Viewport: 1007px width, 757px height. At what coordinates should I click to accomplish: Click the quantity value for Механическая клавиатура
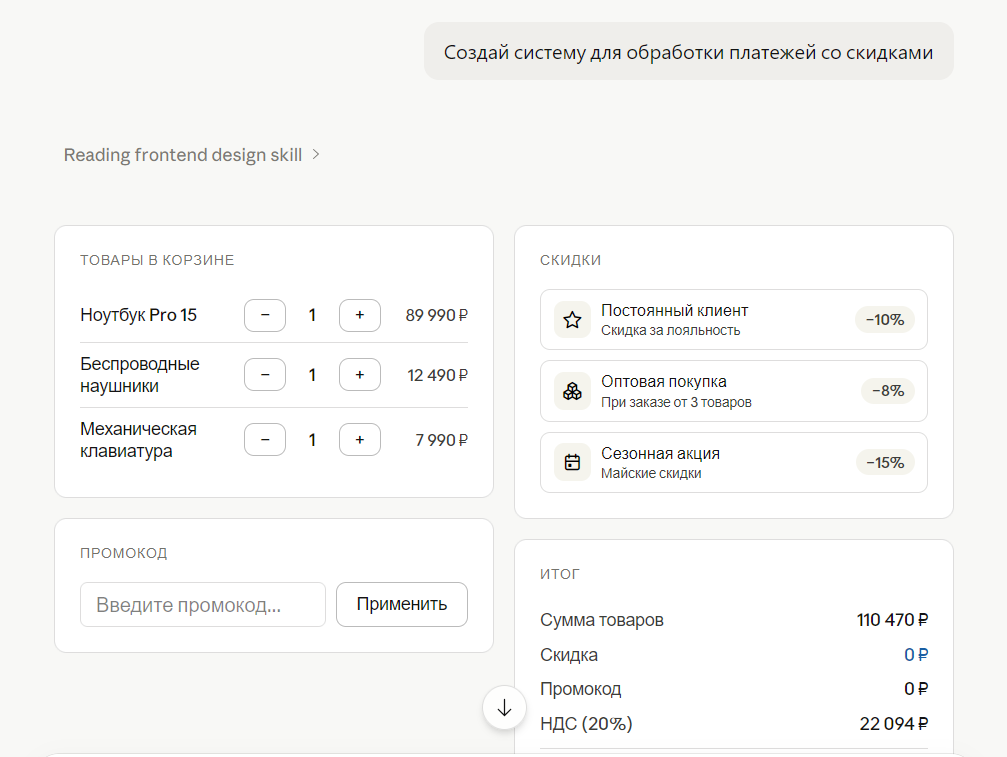click(x=312, y=440)
